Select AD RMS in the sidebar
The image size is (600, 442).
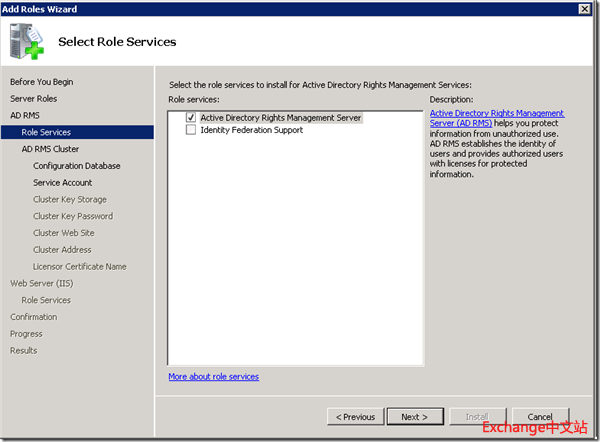[x=25, y=115]
